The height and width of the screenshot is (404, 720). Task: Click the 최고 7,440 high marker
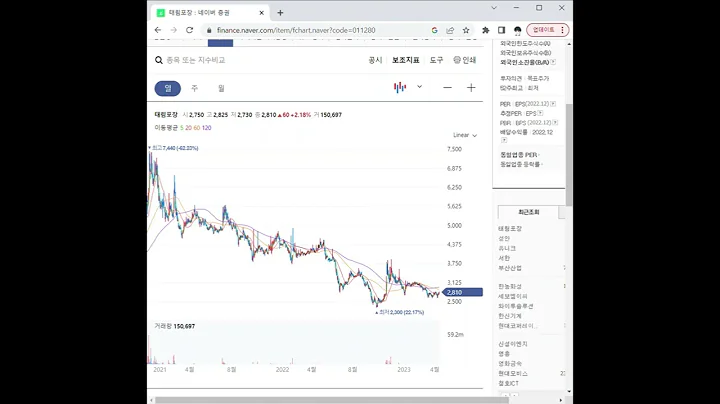[x=175, y=148]
